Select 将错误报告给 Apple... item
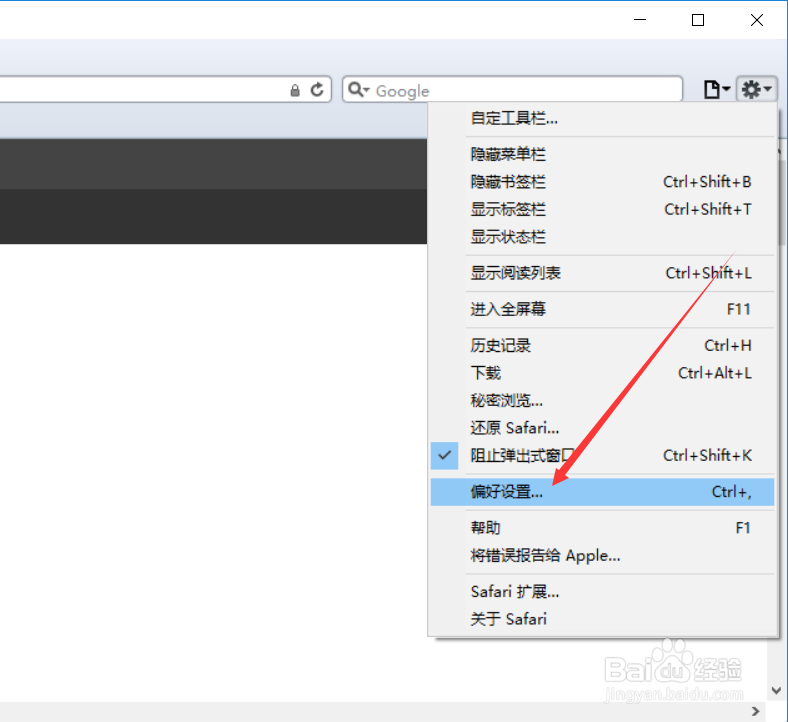Viewport: 788px width, 722px height. click(x=602, y=556)
